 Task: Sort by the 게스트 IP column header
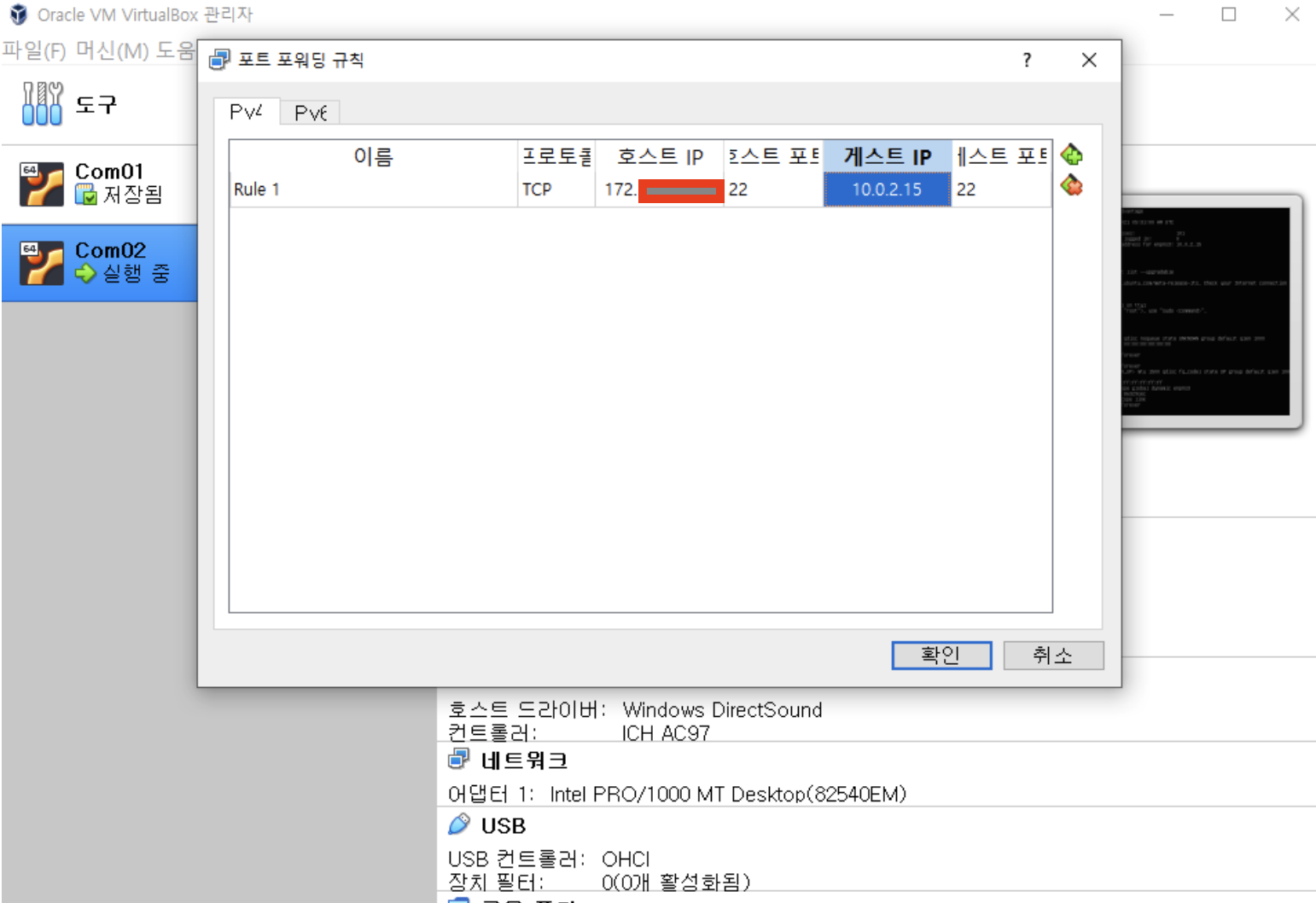click(x=888, y=157)
